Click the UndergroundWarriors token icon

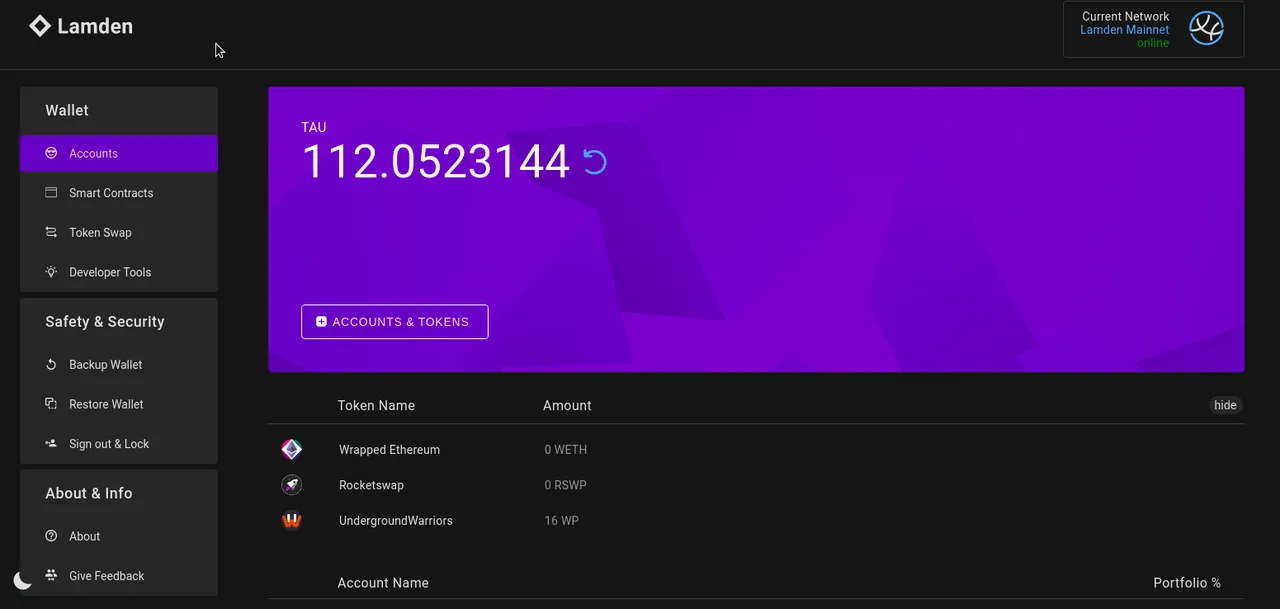[x=291, y=521]
